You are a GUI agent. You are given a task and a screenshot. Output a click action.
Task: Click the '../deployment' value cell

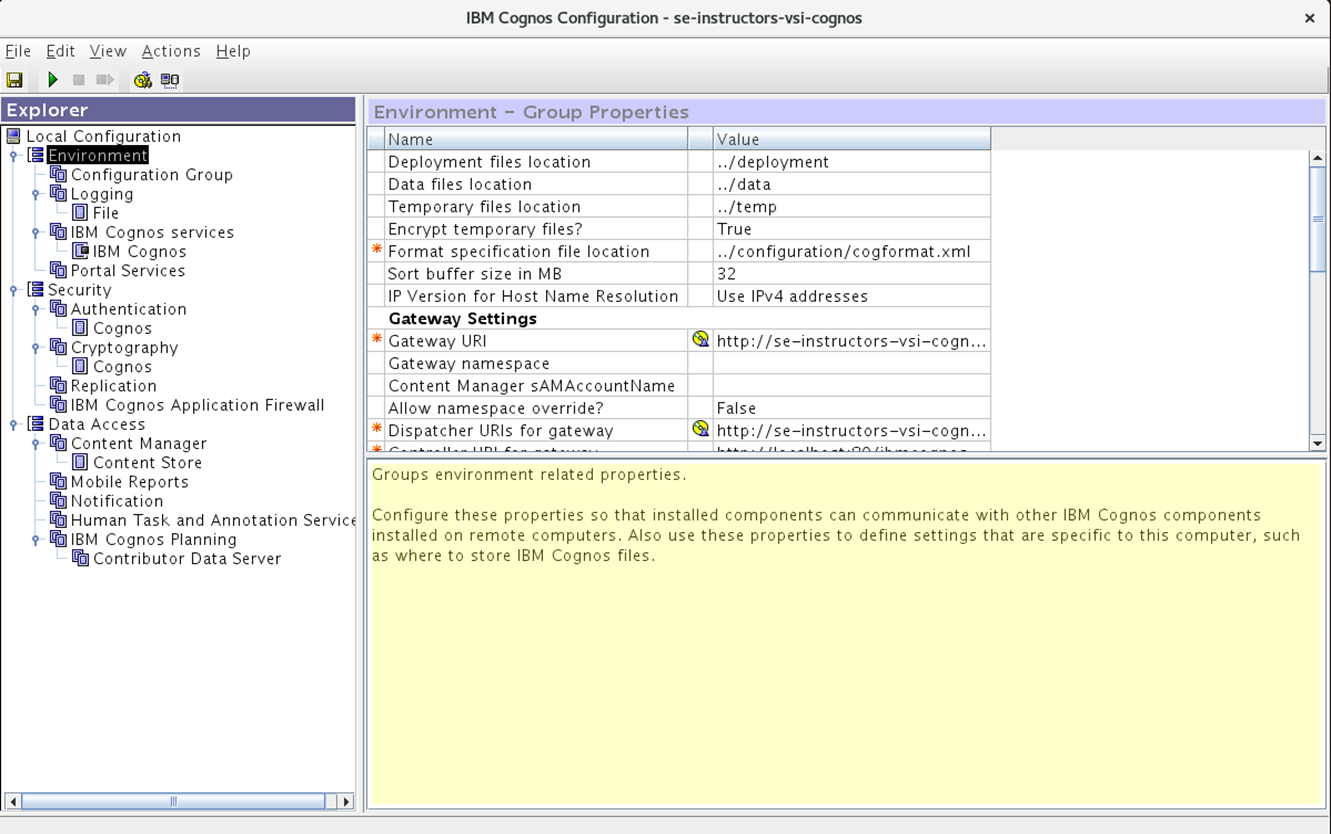pyautogui.click(x=852, y=162)
